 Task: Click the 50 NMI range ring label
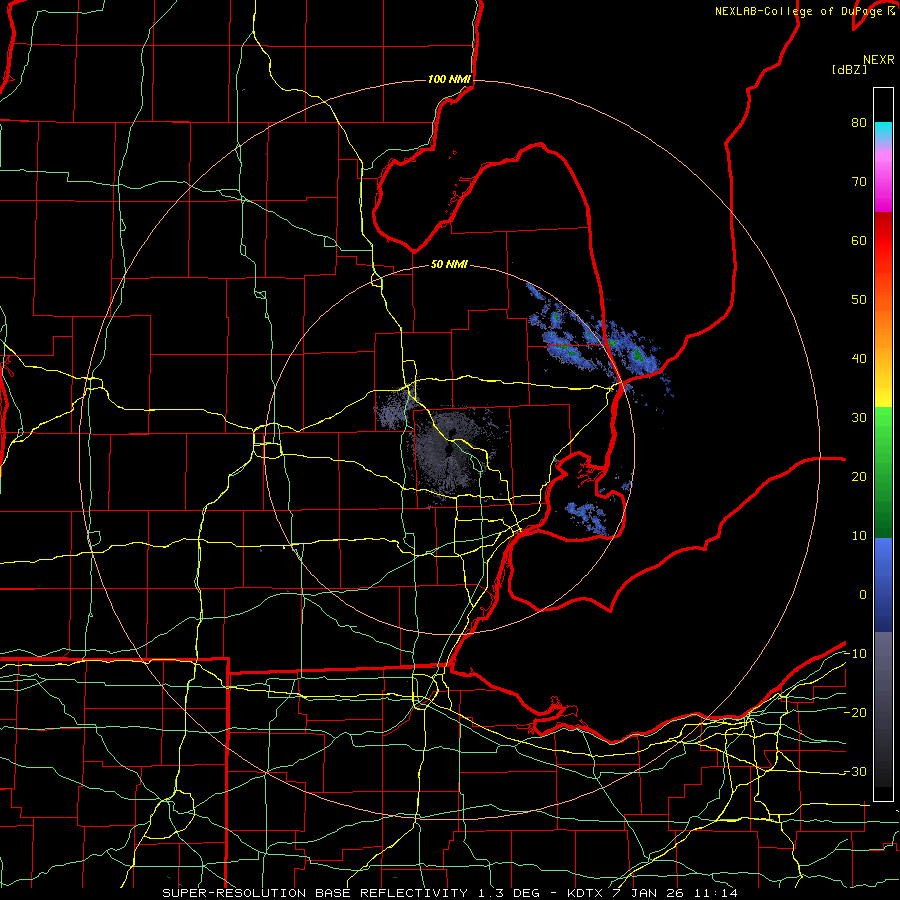pos(449,265)
